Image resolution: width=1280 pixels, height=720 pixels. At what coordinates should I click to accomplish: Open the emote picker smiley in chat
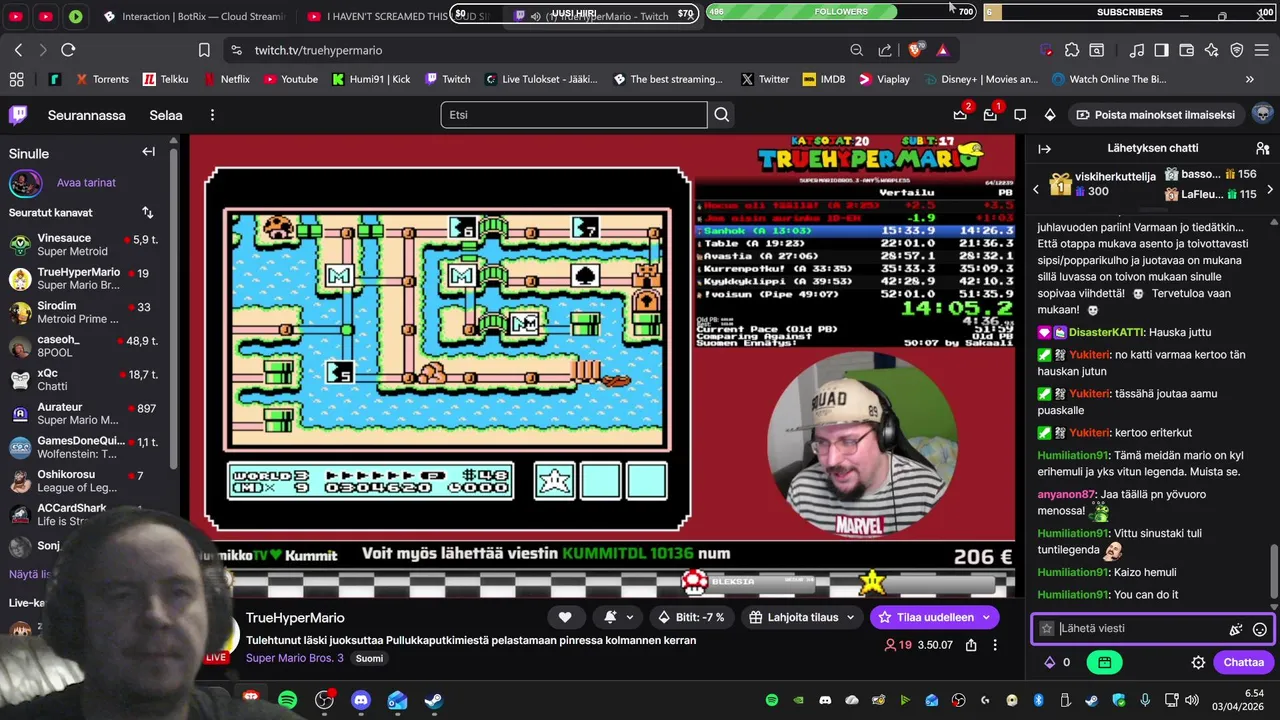1260,629
